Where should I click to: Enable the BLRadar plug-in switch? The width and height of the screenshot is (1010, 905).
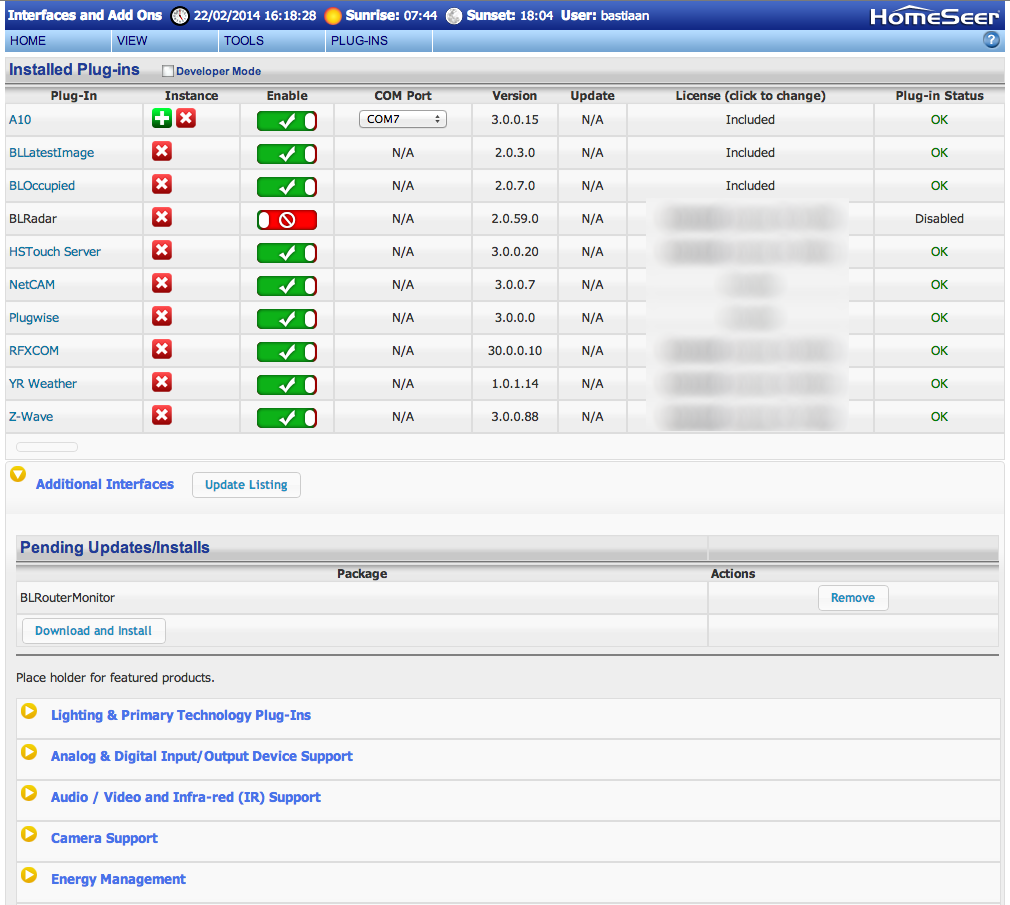coord(287,220)
